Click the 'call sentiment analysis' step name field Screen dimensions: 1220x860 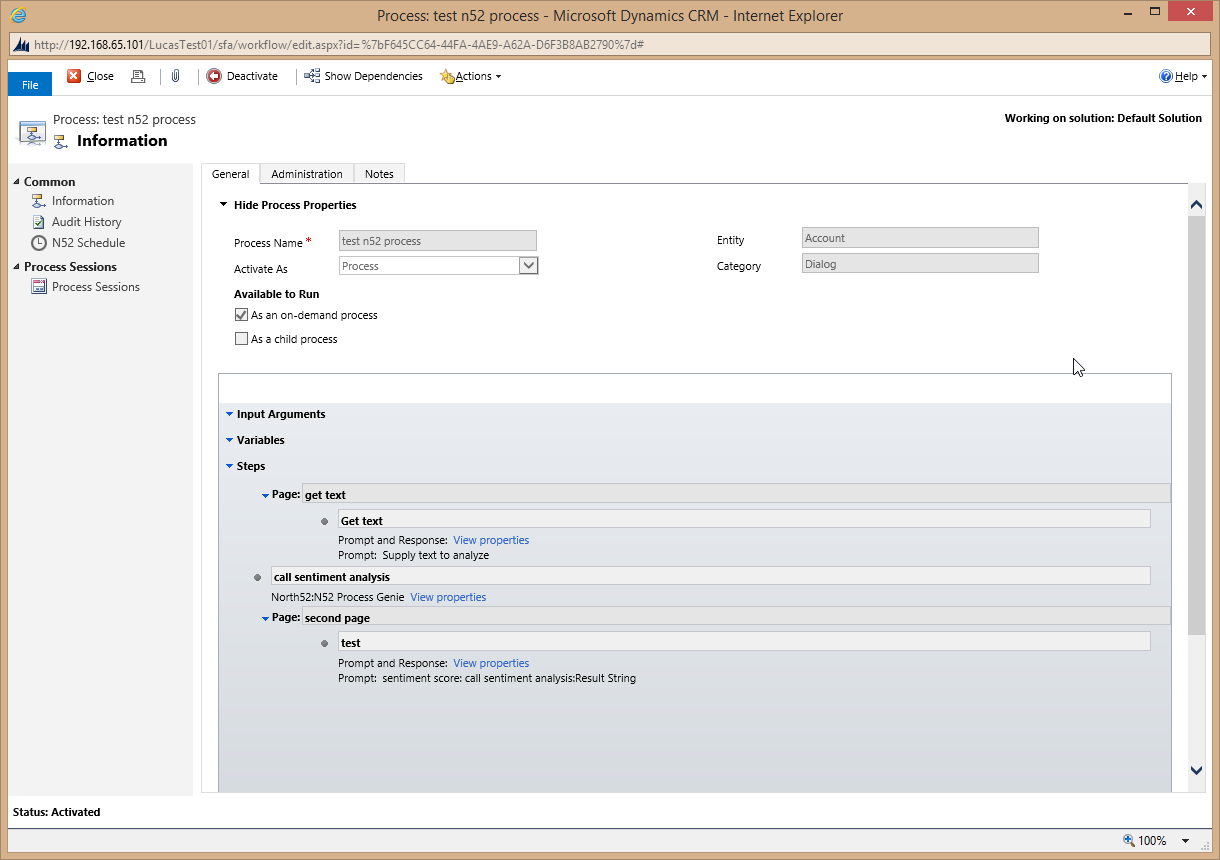[711, 576]
